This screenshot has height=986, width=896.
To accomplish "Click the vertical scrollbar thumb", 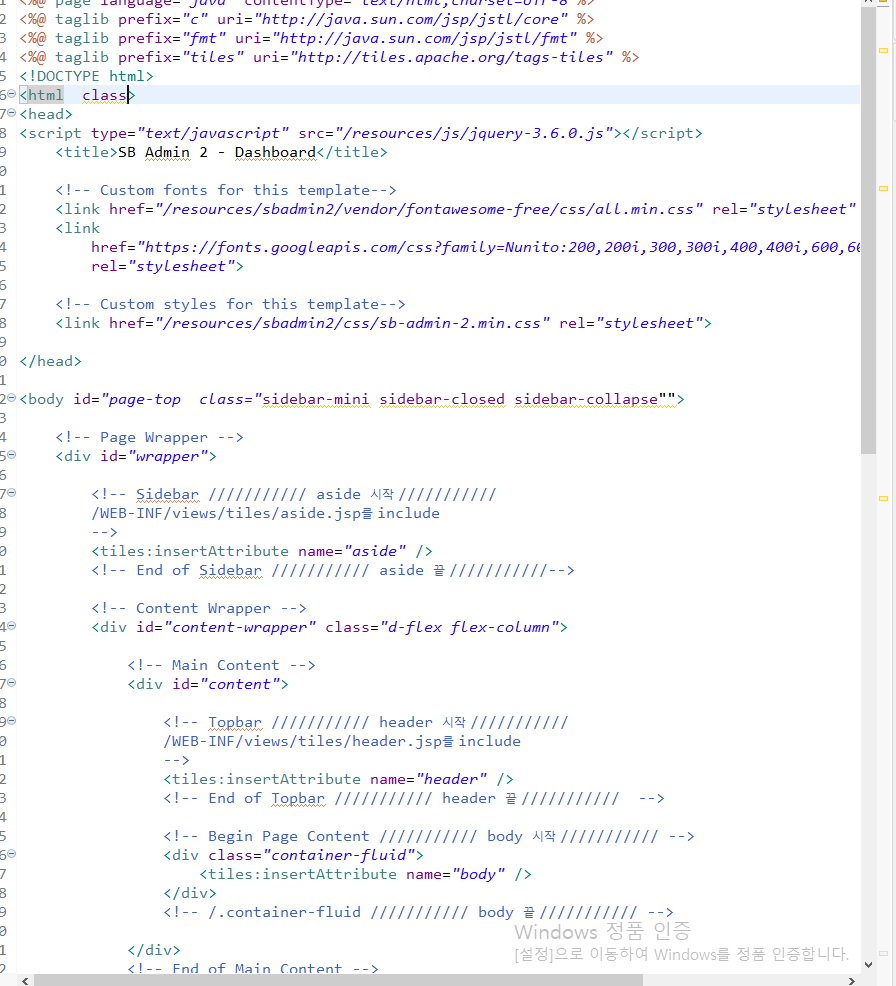I will [868, 230].
